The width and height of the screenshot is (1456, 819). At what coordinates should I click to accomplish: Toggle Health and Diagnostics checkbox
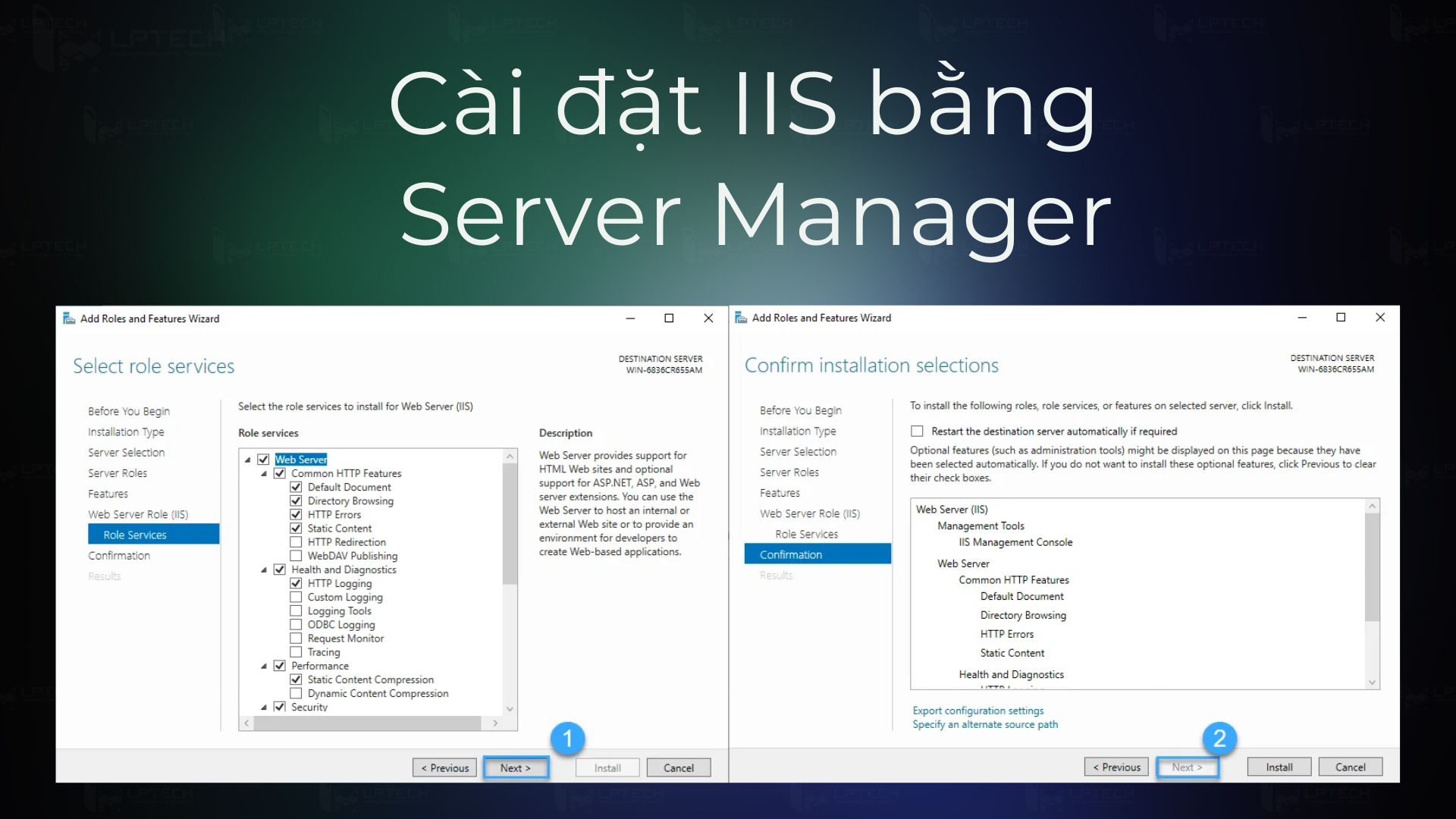280,570
